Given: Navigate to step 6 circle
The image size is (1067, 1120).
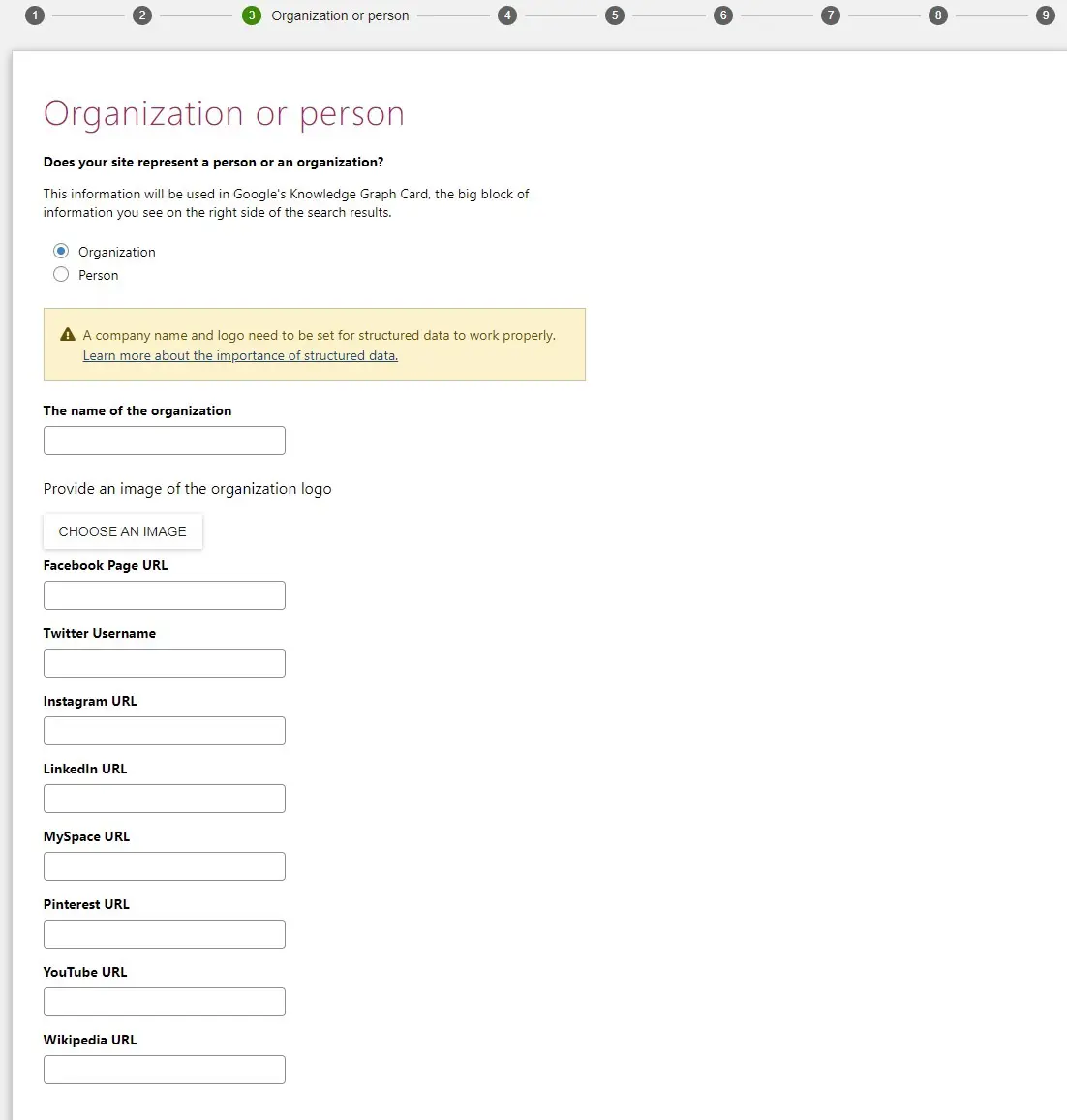Looking at the screenshot, I should click(x=723, y=15).
